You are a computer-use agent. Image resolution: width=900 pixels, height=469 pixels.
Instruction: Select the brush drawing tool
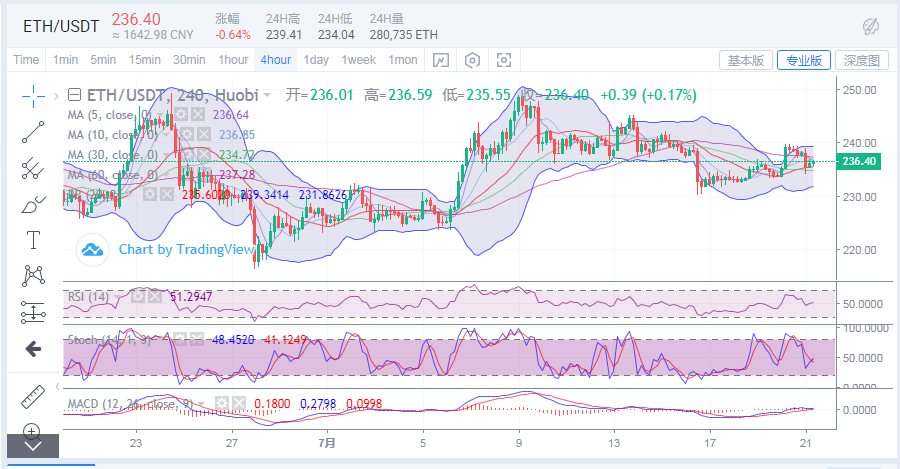click(33, 205)
